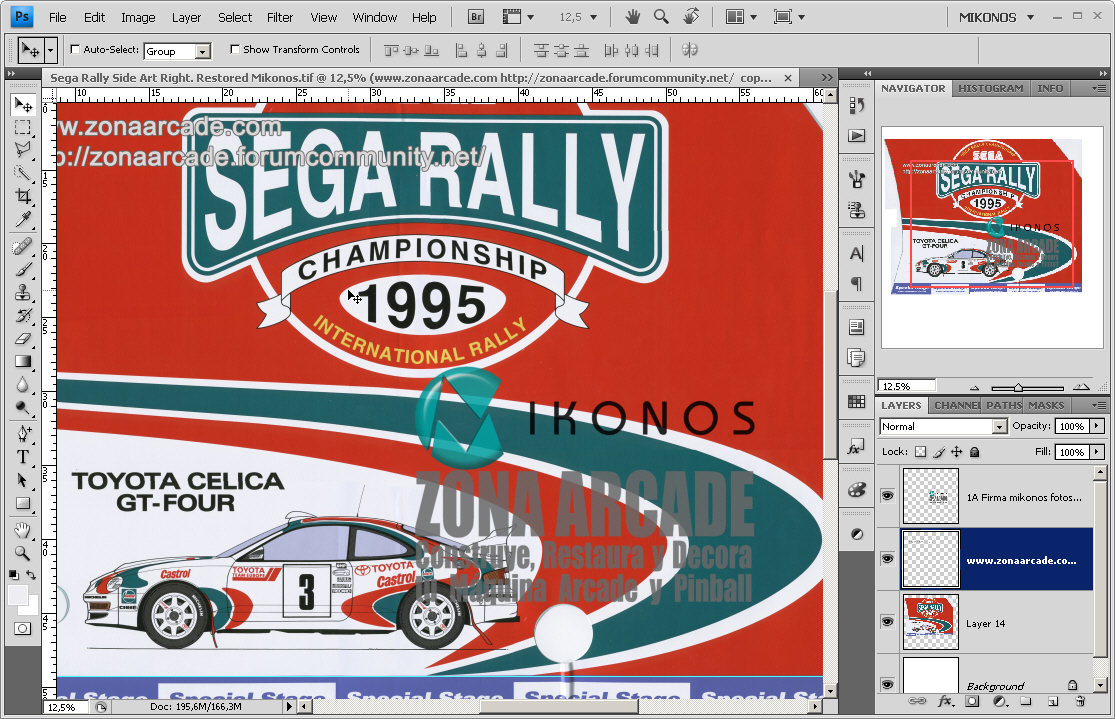1115x719 pixels.
Task: Enable the Auto-Select checkbox
Action: click(x=75, y=50)
